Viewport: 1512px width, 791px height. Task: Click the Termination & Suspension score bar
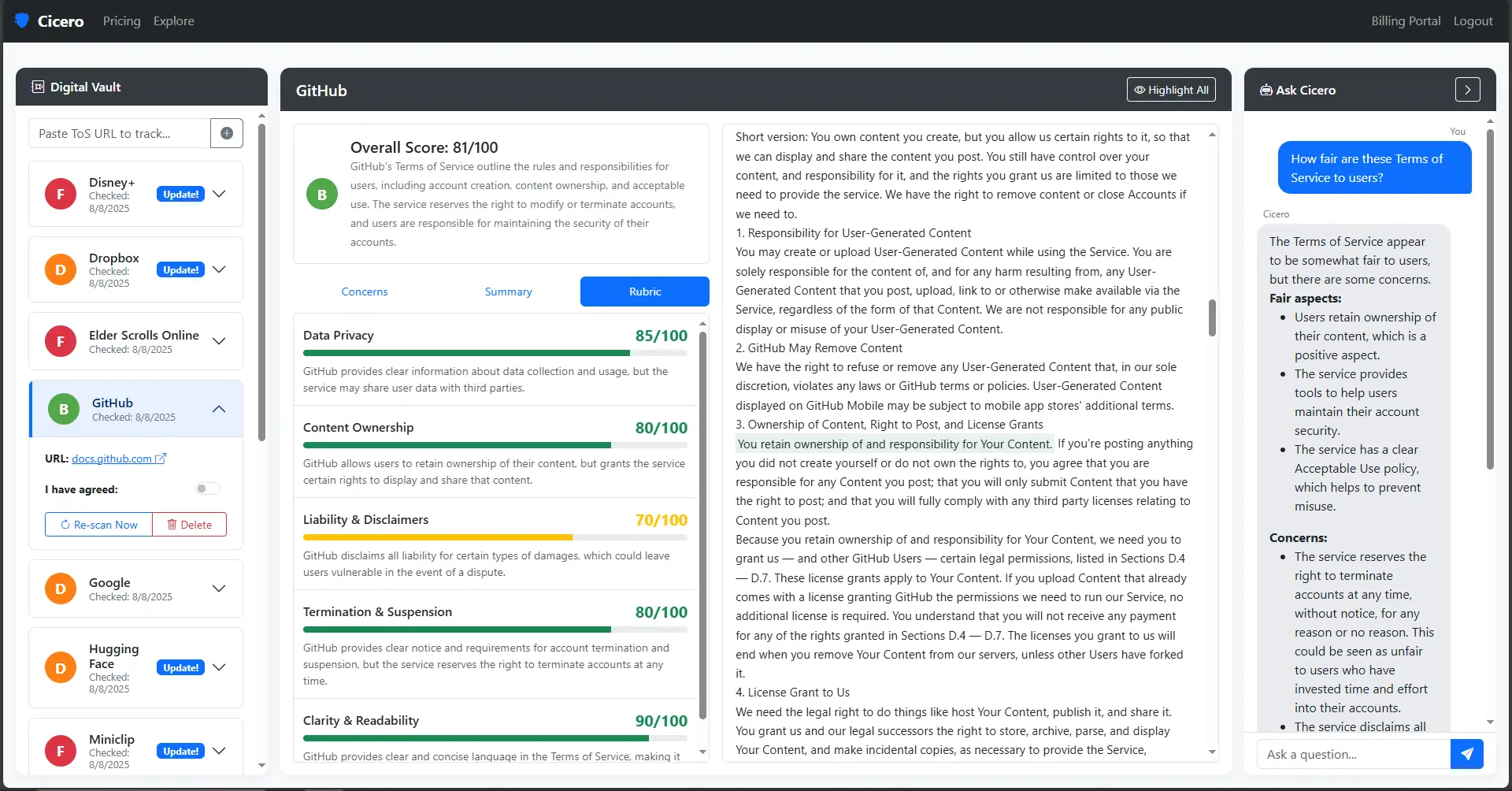pos(495,629)
